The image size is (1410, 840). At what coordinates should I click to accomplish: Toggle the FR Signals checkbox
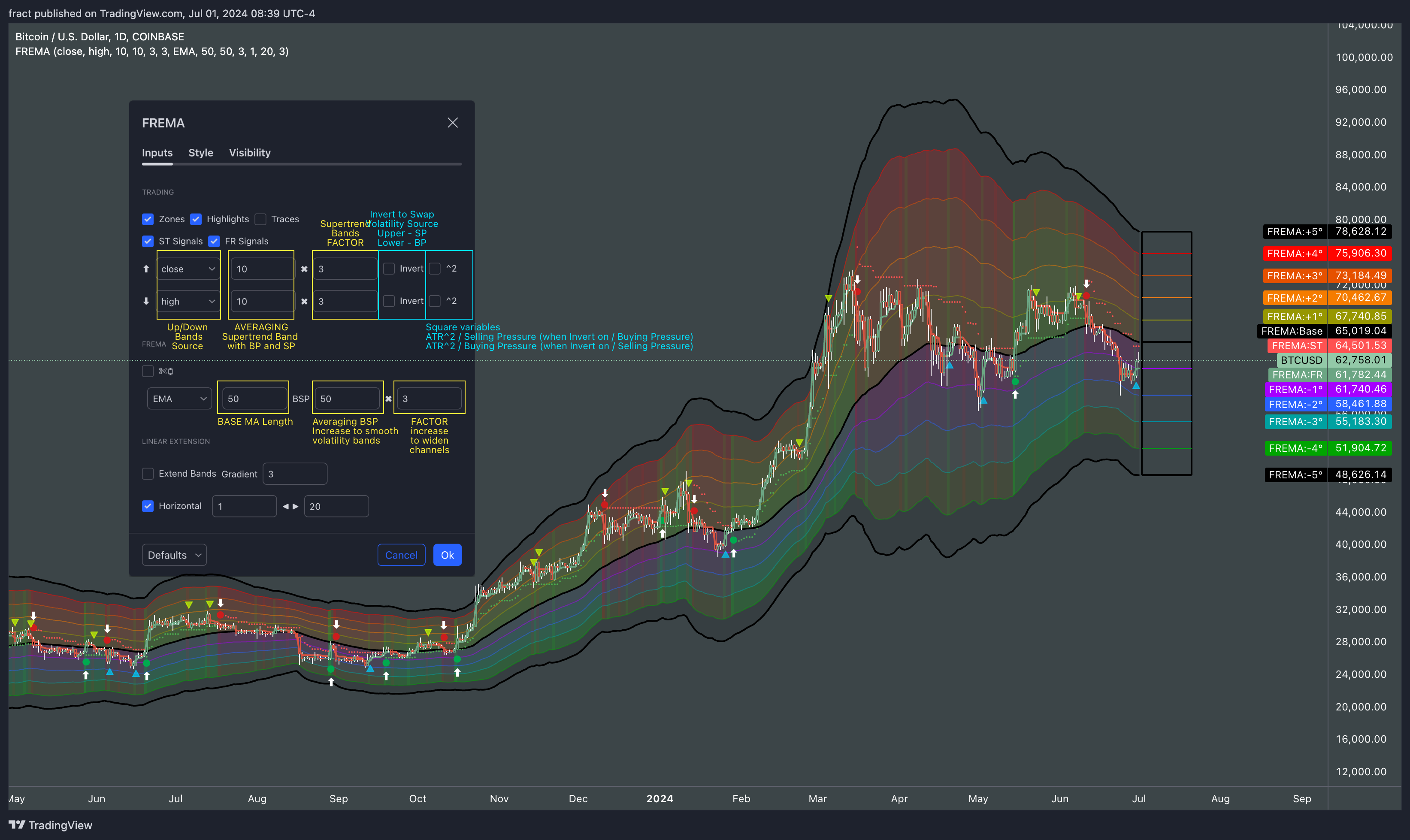coord(214,241)
